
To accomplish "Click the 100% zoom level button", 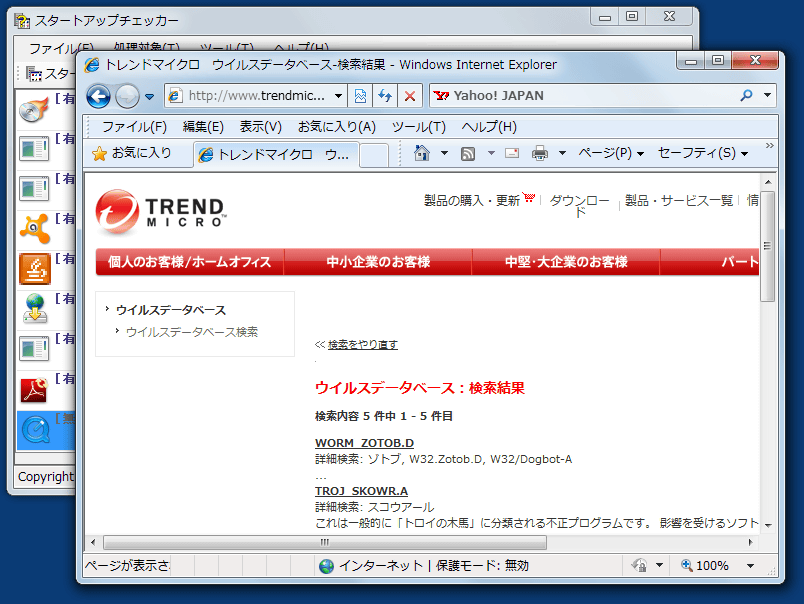I will [x=705, y=566].
